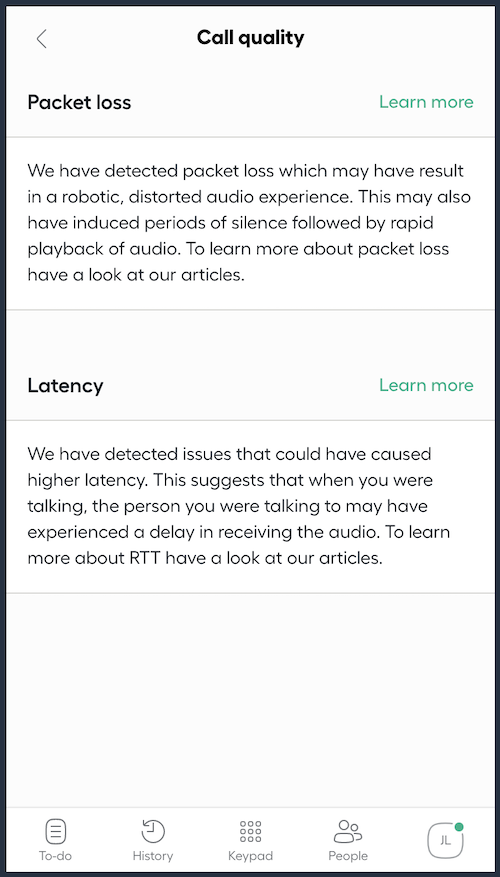
Task: Switch to the Keypad tab label
Action: click(250, 856)
